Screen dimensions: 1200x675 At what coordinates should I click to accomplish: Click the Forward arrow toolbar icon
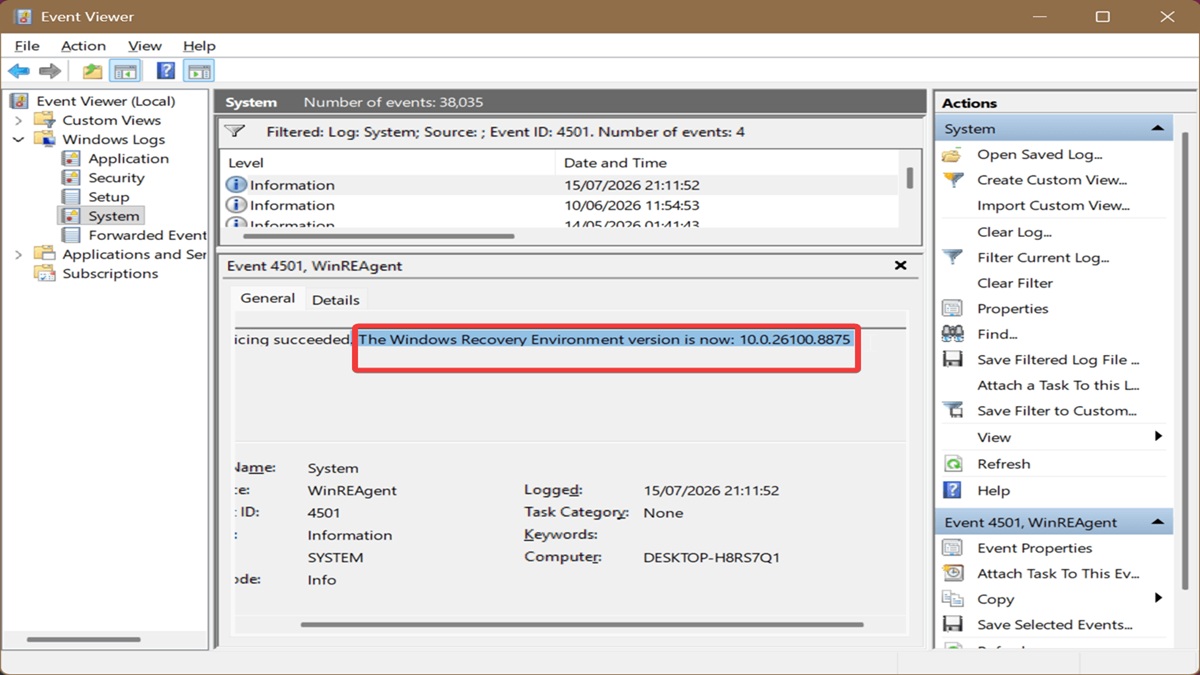click(50, 71)
